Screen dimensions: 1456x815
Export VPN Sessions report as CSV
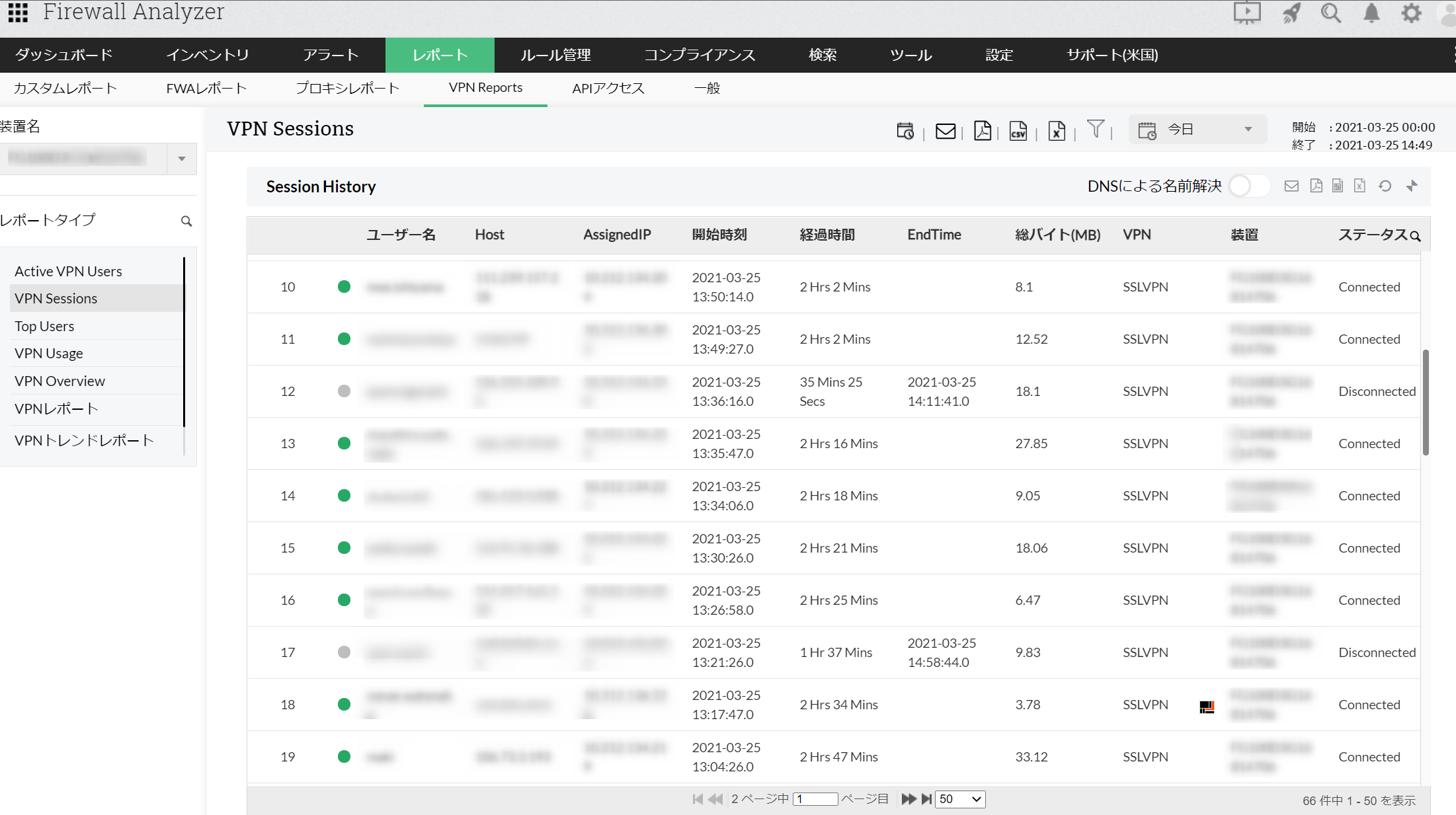(1018, 131)
